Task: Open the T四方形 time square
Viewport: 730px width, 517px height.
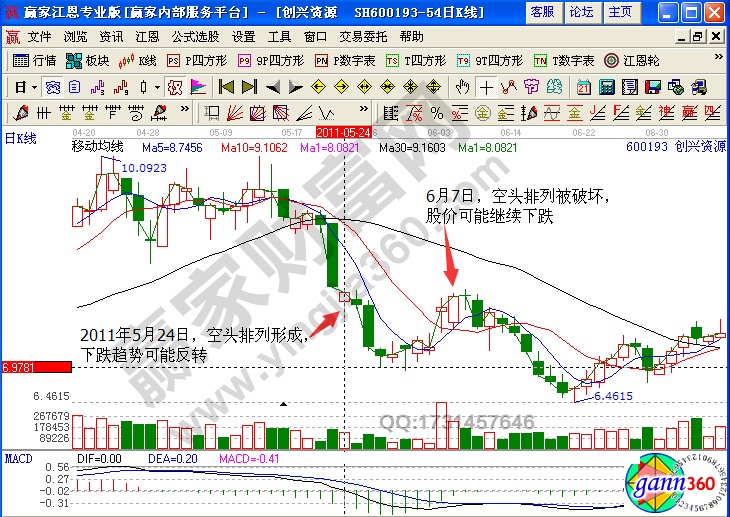Action: click(x=416, y=61)
